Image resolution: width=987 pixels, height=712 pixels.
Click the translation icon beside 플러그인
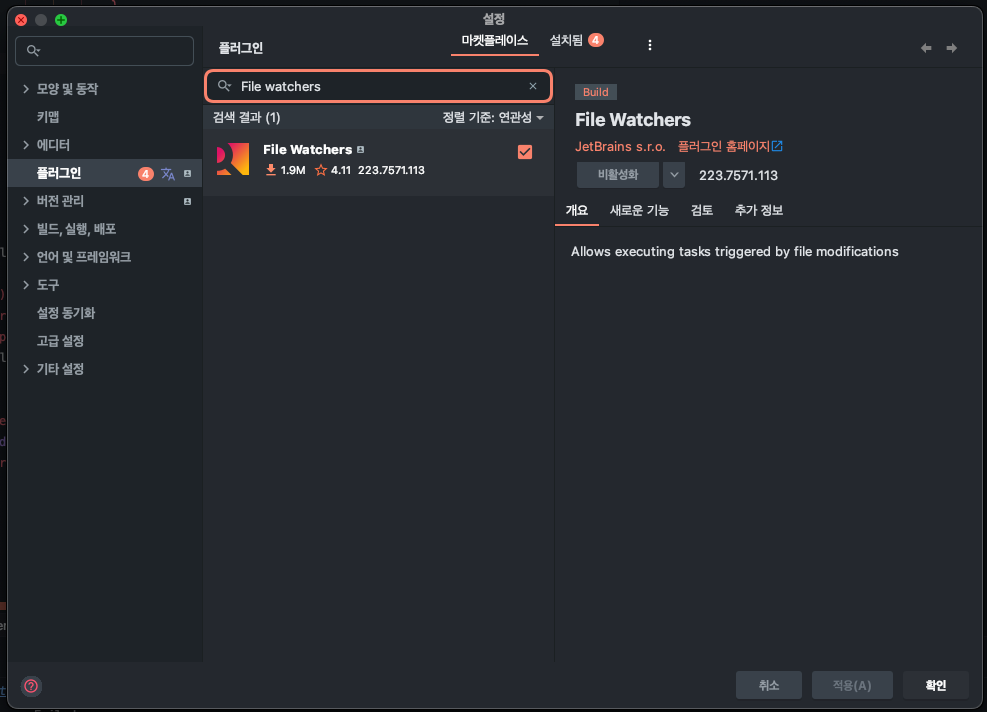[x=167, y=174]
